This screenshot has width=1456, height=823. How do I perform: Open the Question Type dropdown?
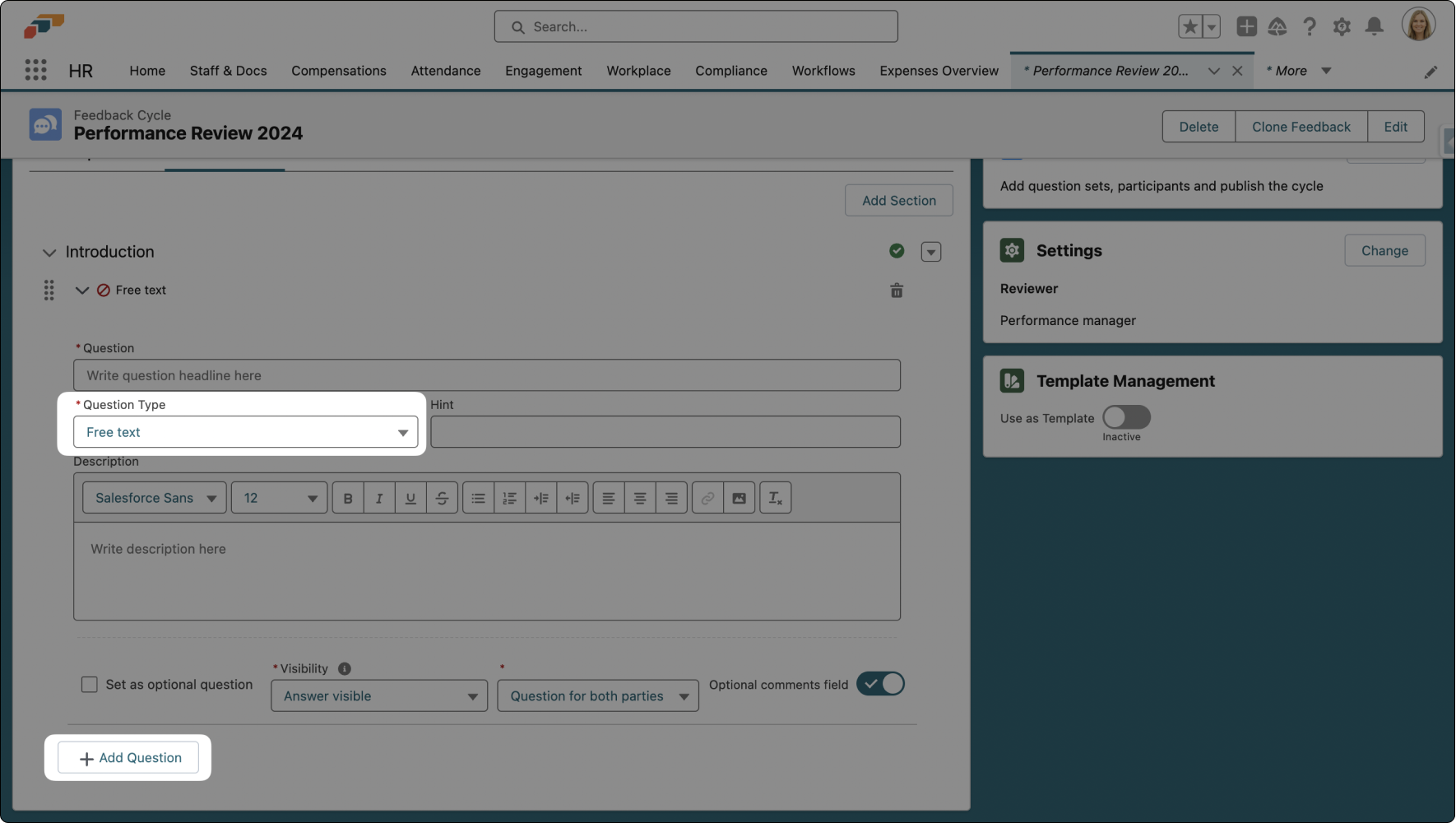245,432
